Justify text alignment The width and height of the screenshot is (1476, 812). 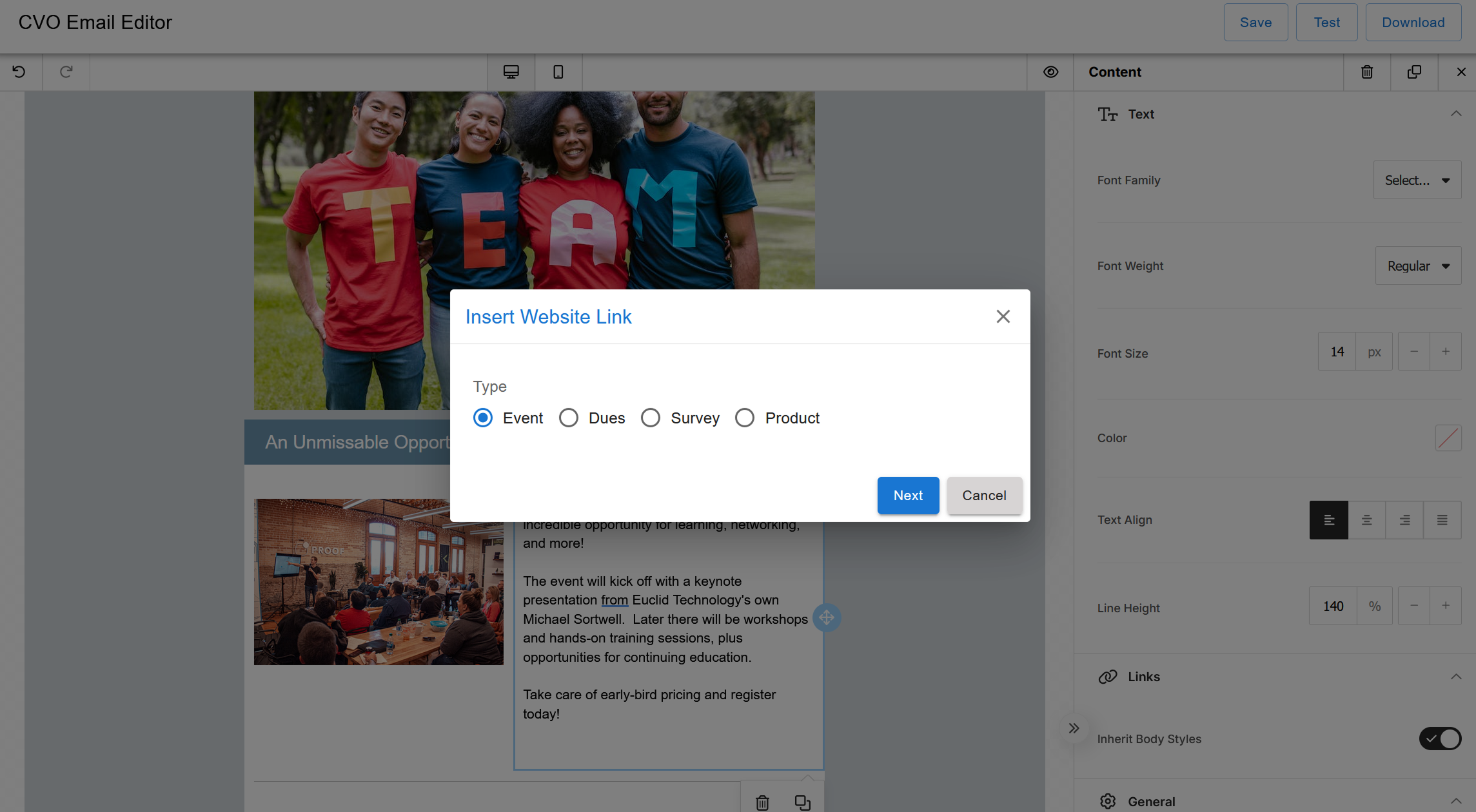pos(1442,519)
